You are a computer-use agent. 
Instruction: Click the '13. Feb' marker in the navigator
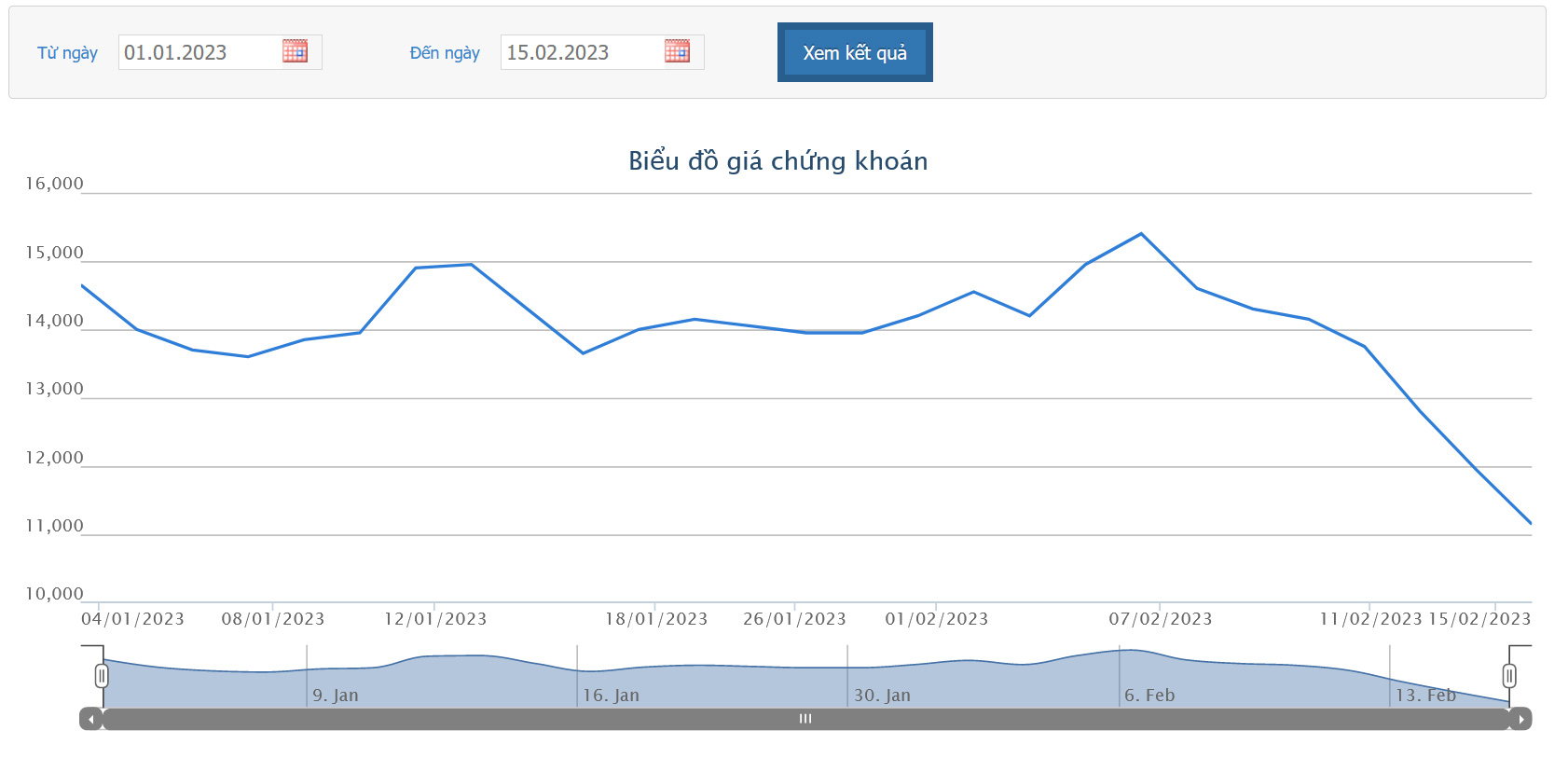coord(1424,696)
